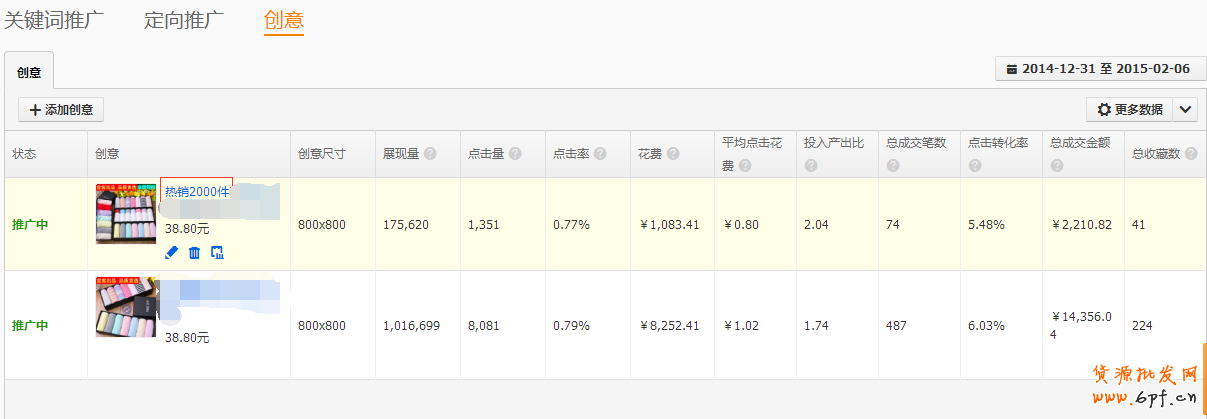Click the question mark beside 点击率
Image resolution: width=1207 pixels, height=419 pixels.
(600, 154)
